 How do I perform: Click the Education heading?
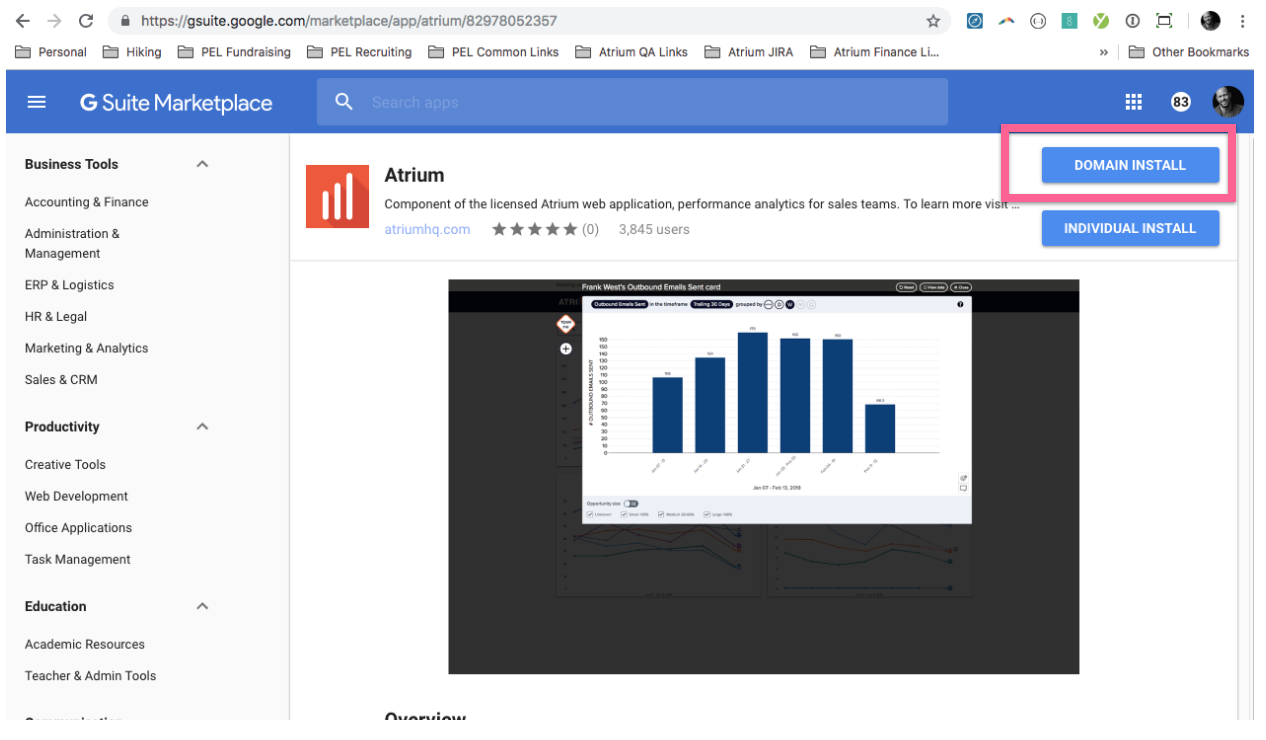tap(56, 606)
